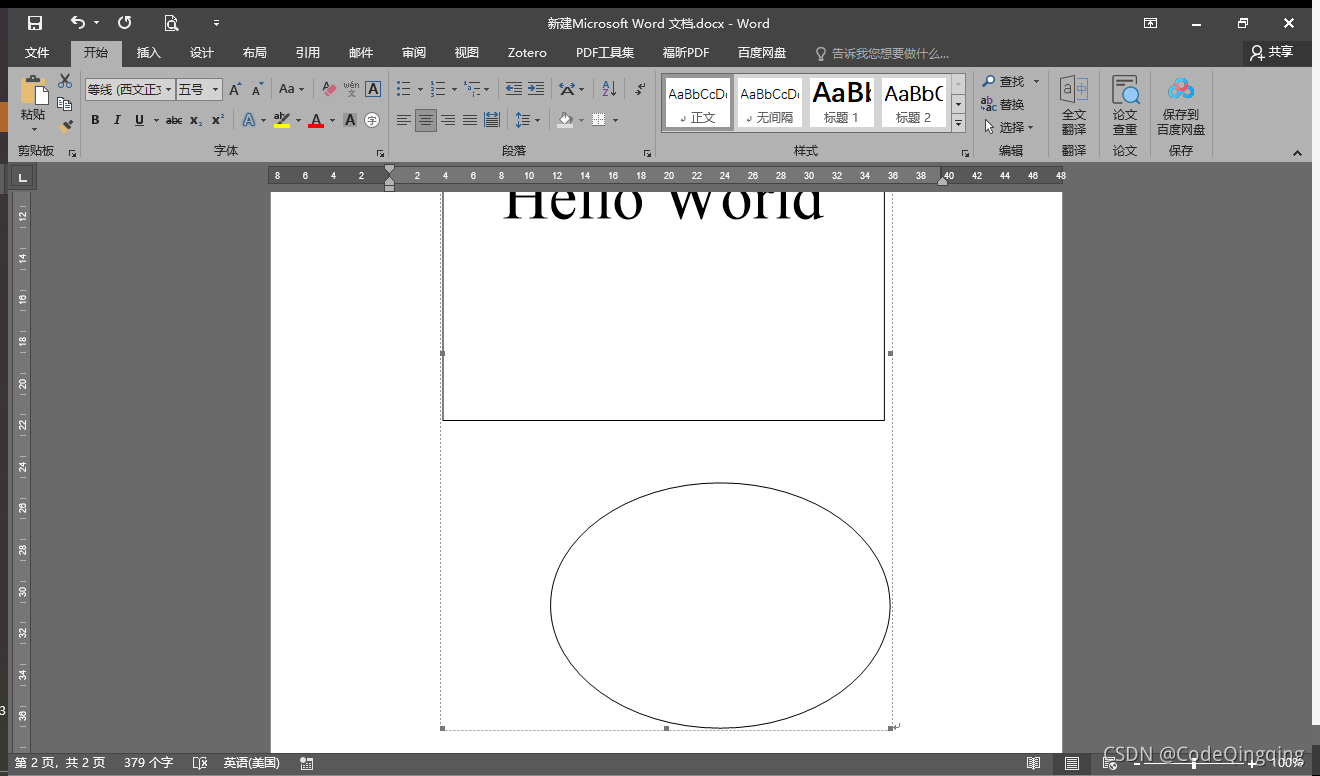This screenshot has width=1320, height=776.
Task: Open print preview from the quick access toolbar
Action: (x=171, y=23)
